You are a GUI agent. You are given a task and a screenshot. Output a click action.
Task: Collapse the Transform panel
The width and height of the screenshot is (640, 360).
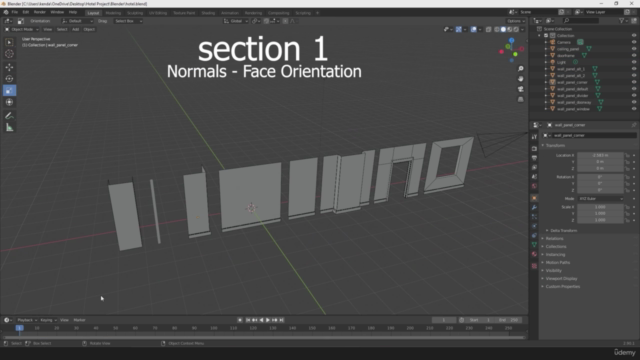pos(555,145)
